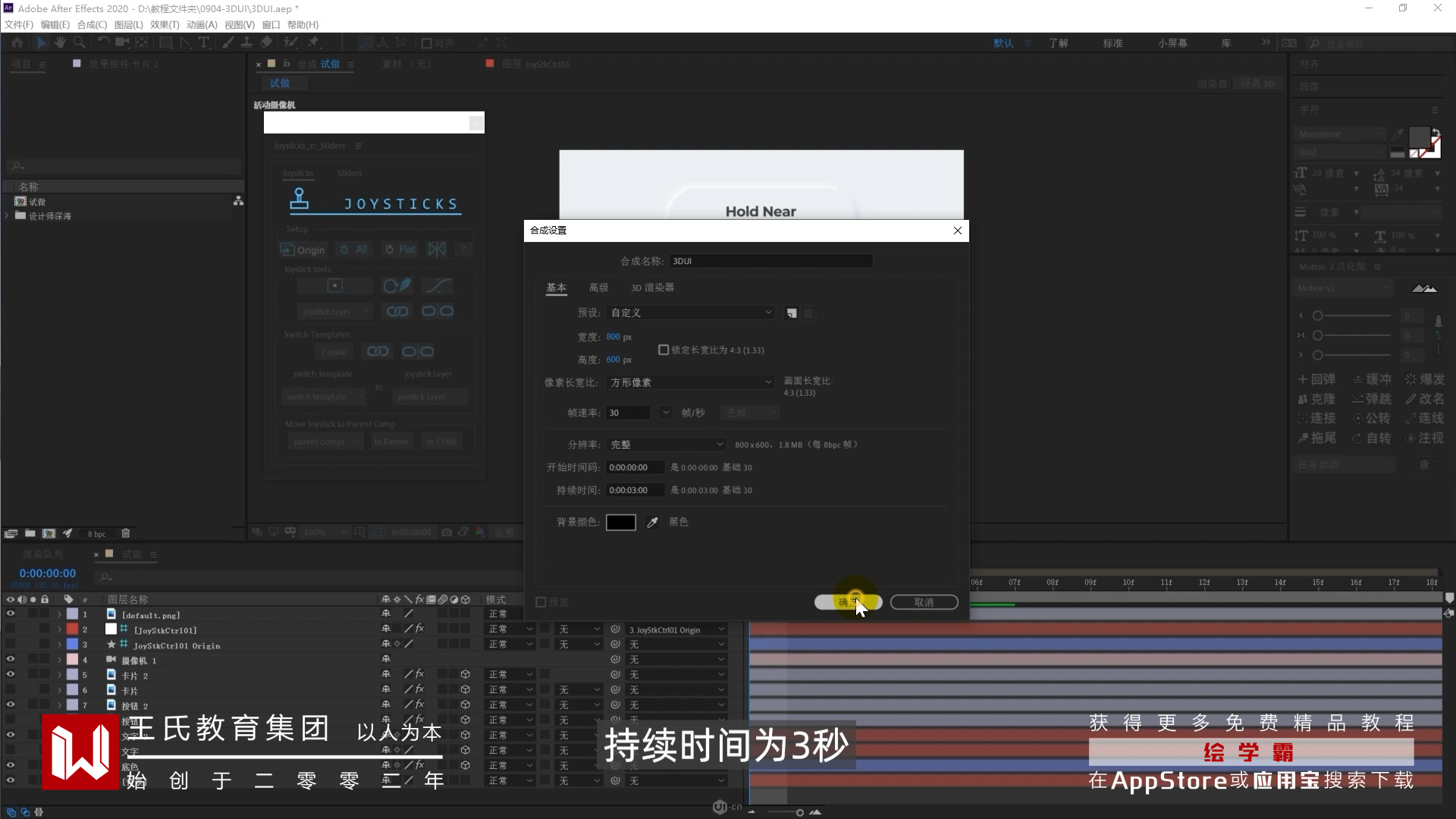
Task: Open the pixel aspect ratio 方形像素 dropdown
Action: pos(690,383)
